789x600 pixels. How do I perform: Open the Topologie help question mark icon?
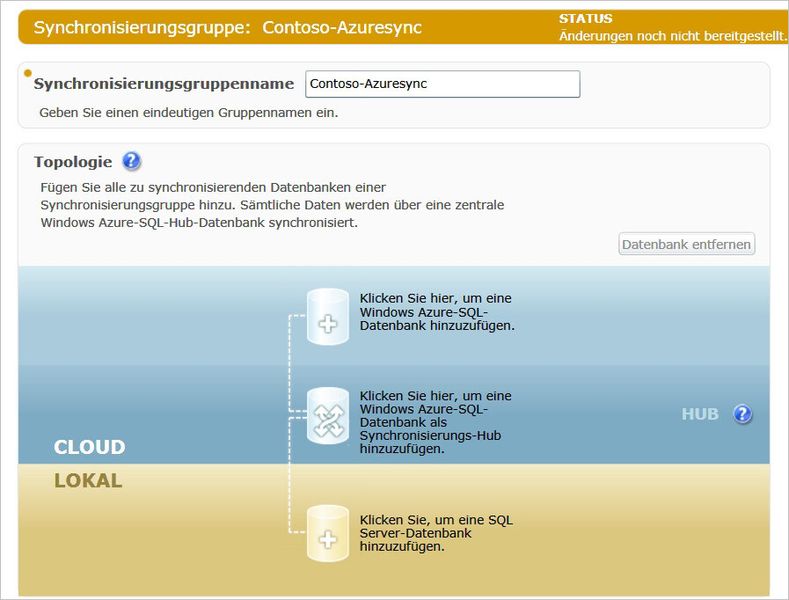pos(131,161)
